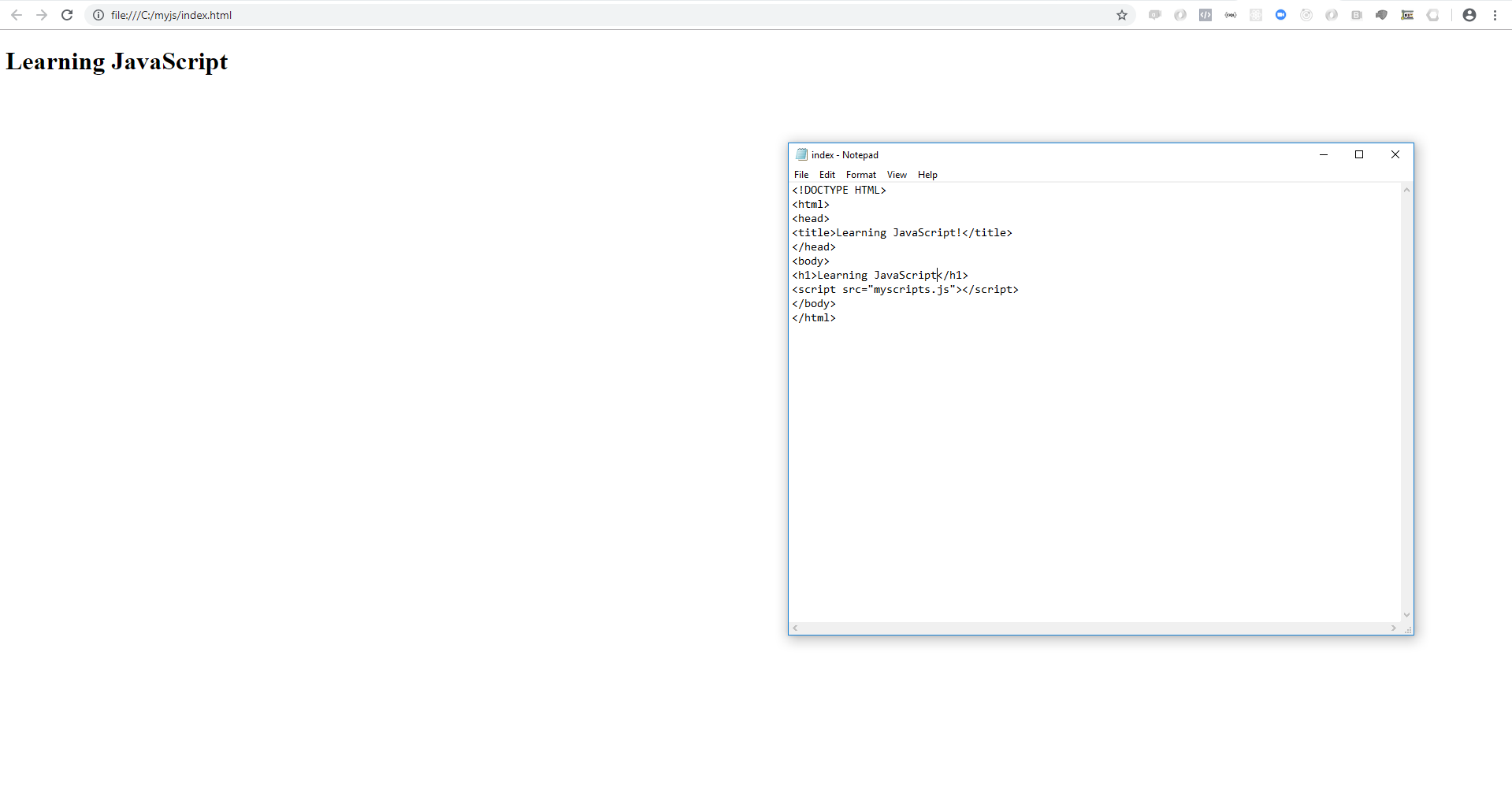Close the index - Notepad window
The width and height of the screenshot is (1512, 793).
click(1395, 154)
